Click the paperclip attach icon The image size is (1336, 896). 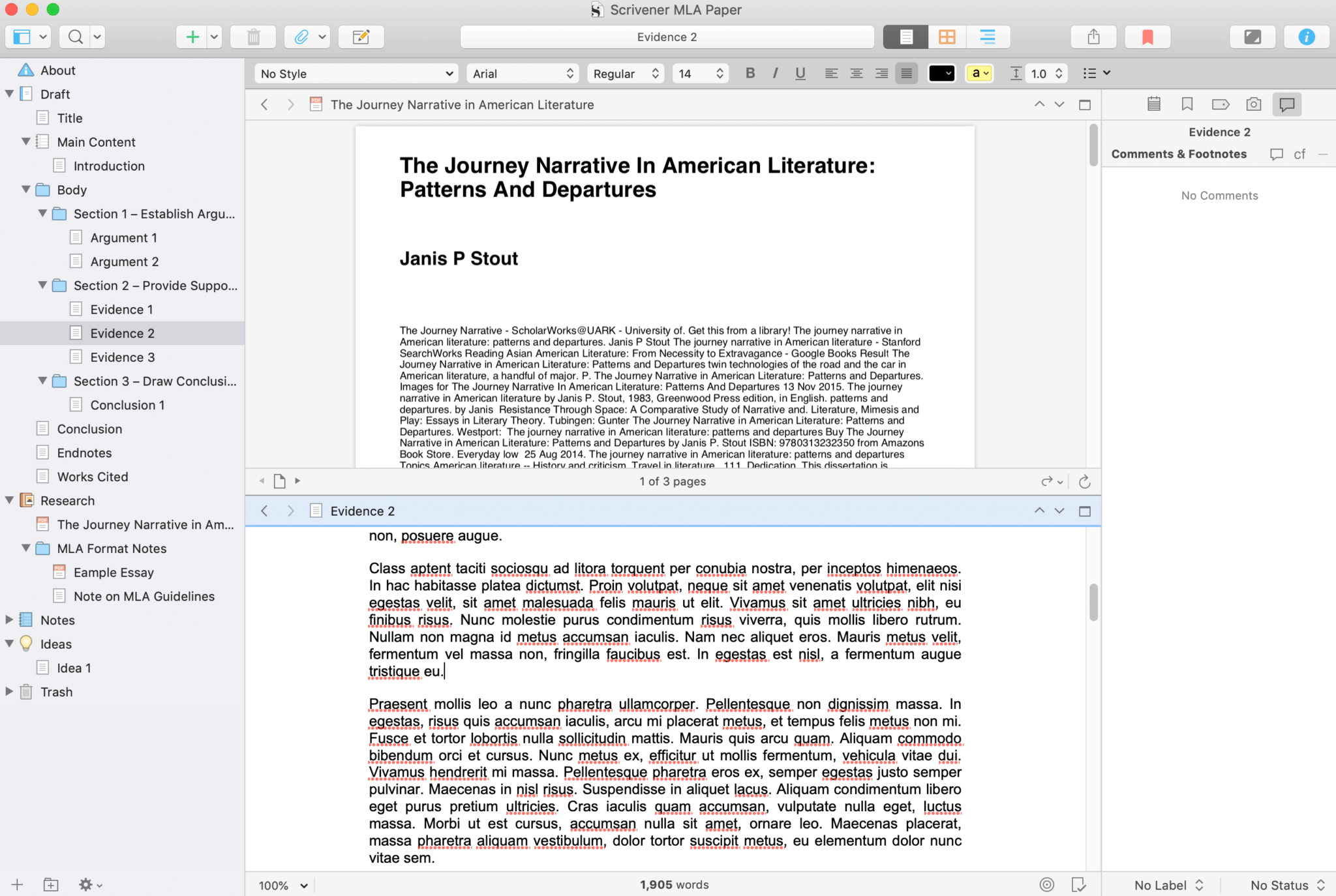301,37
